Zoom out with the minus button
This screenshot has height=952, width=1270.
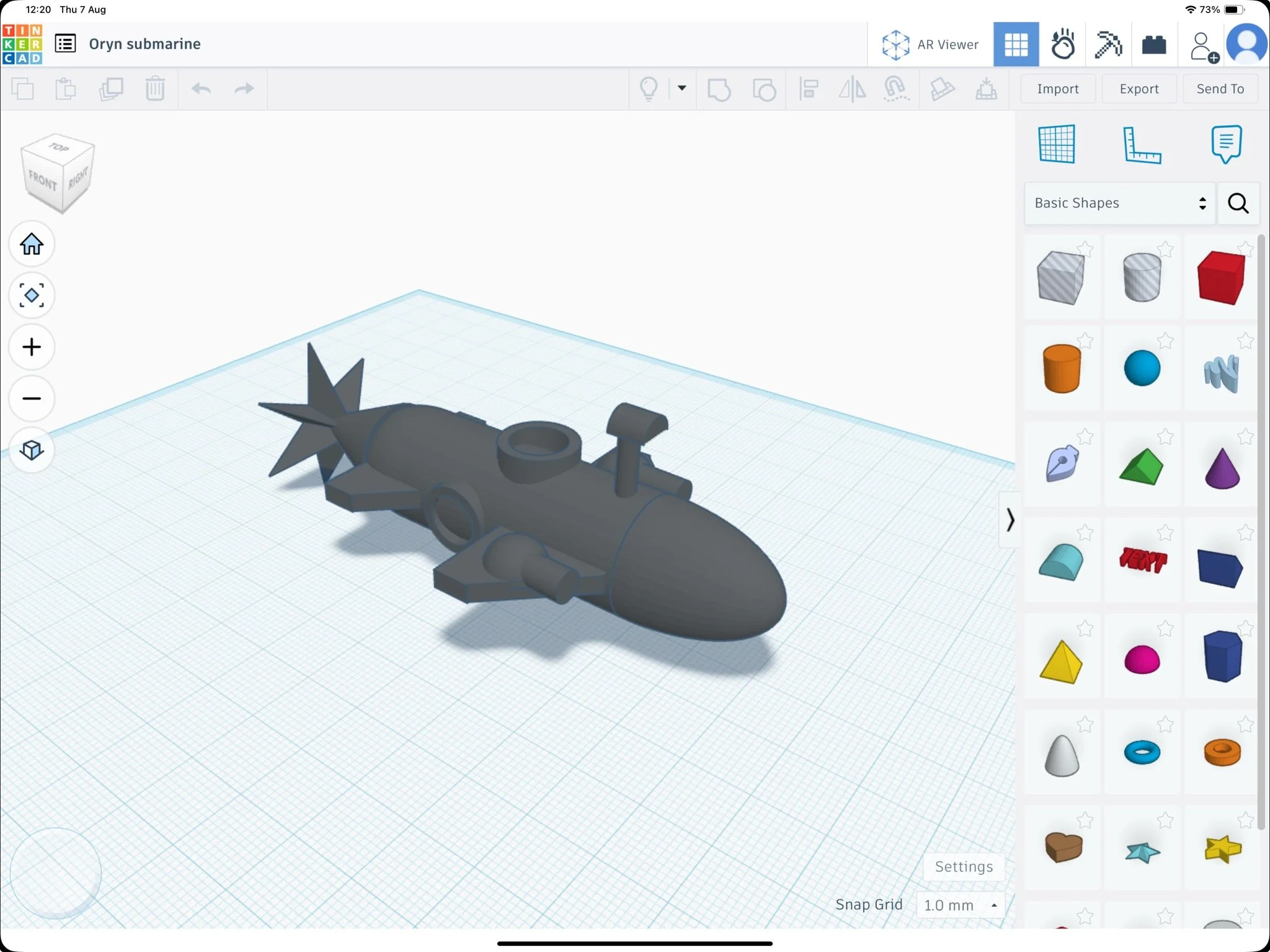(32, 398)
